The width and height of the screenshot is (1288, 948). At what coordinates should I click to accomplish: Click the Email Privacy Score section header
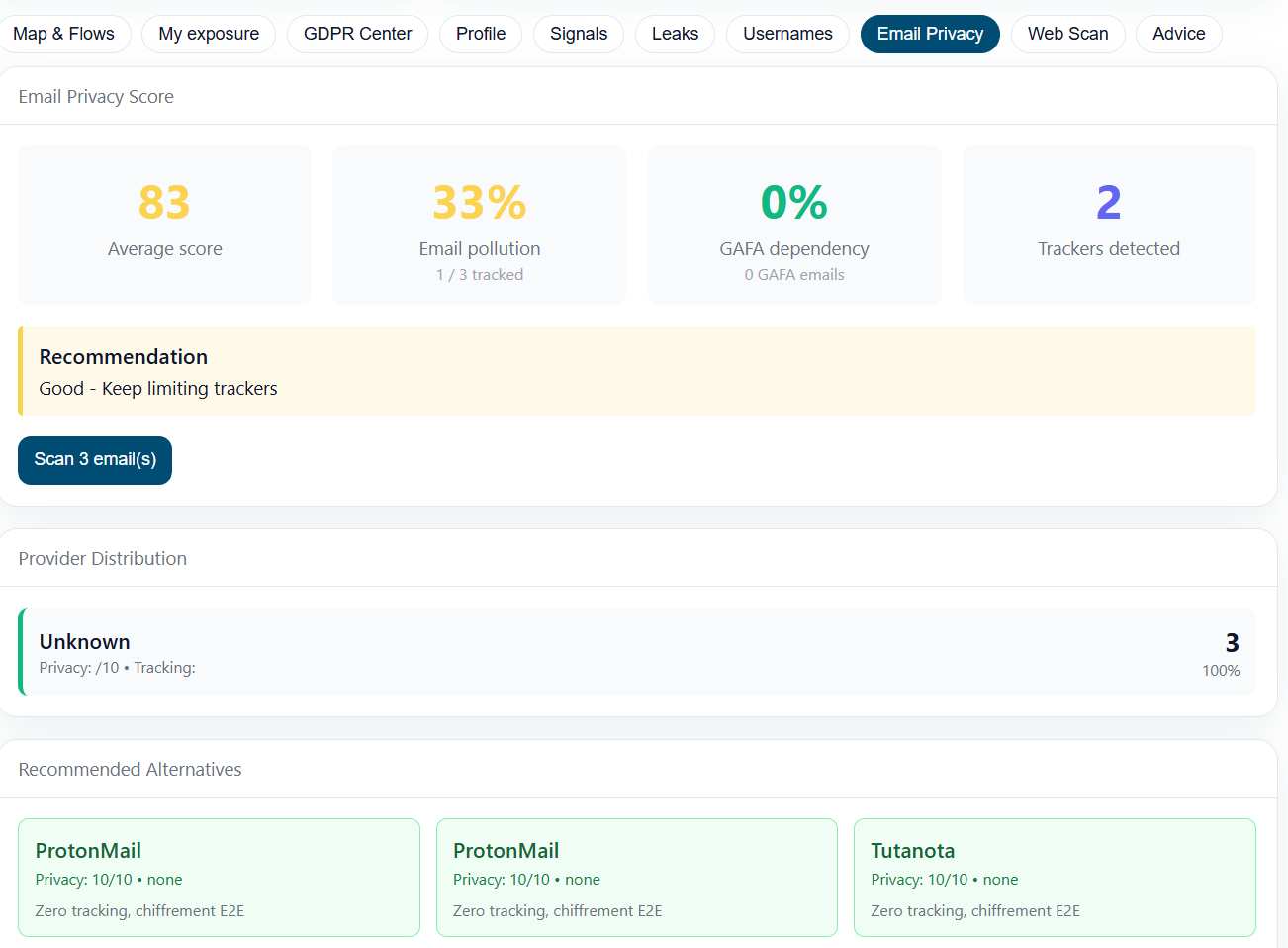pos(96,96)
